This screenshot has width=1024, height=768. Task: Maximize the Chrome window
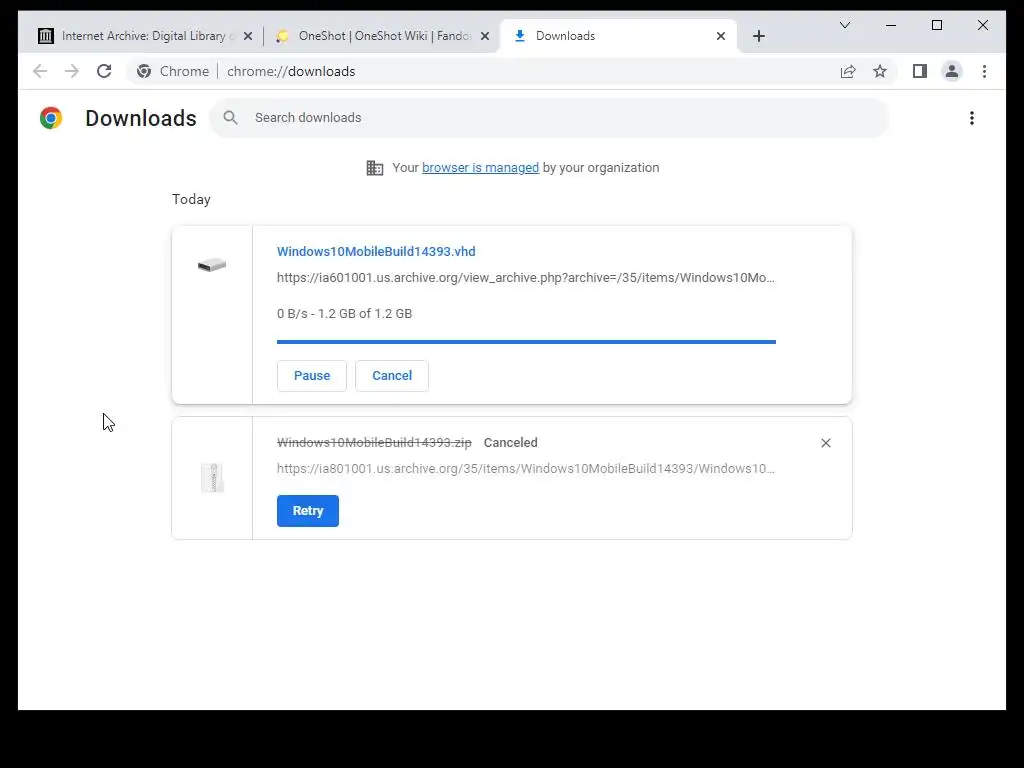click(936, 25)
